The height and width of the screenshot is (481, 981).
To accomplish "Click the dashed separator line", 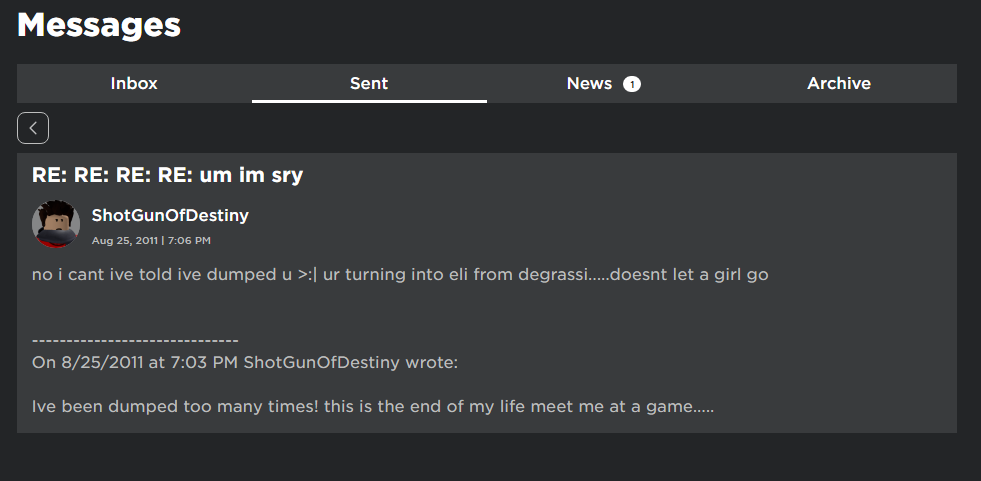I will 135,341.
